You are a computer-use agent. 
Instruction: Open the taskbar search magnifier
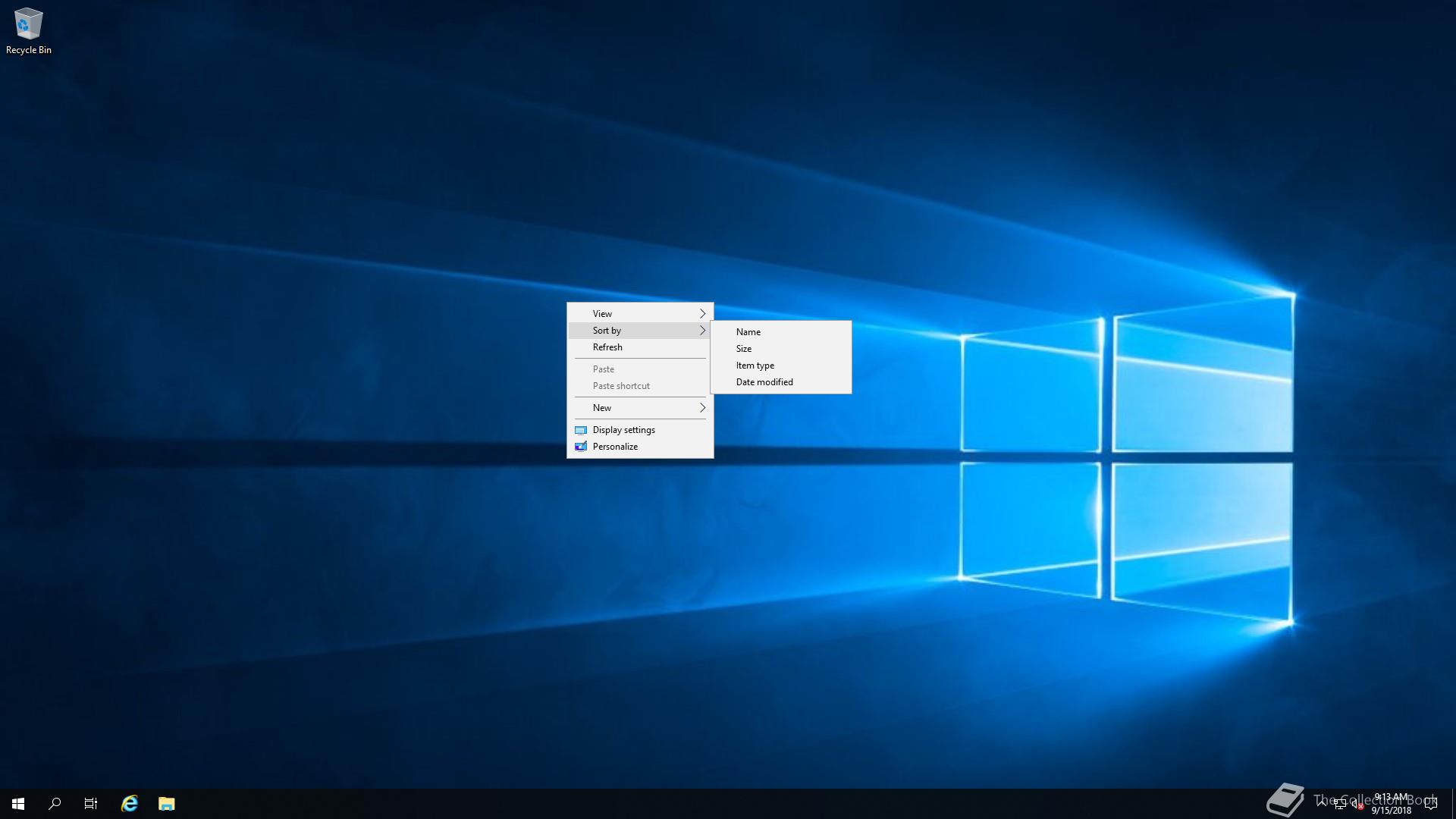(55, 804)
